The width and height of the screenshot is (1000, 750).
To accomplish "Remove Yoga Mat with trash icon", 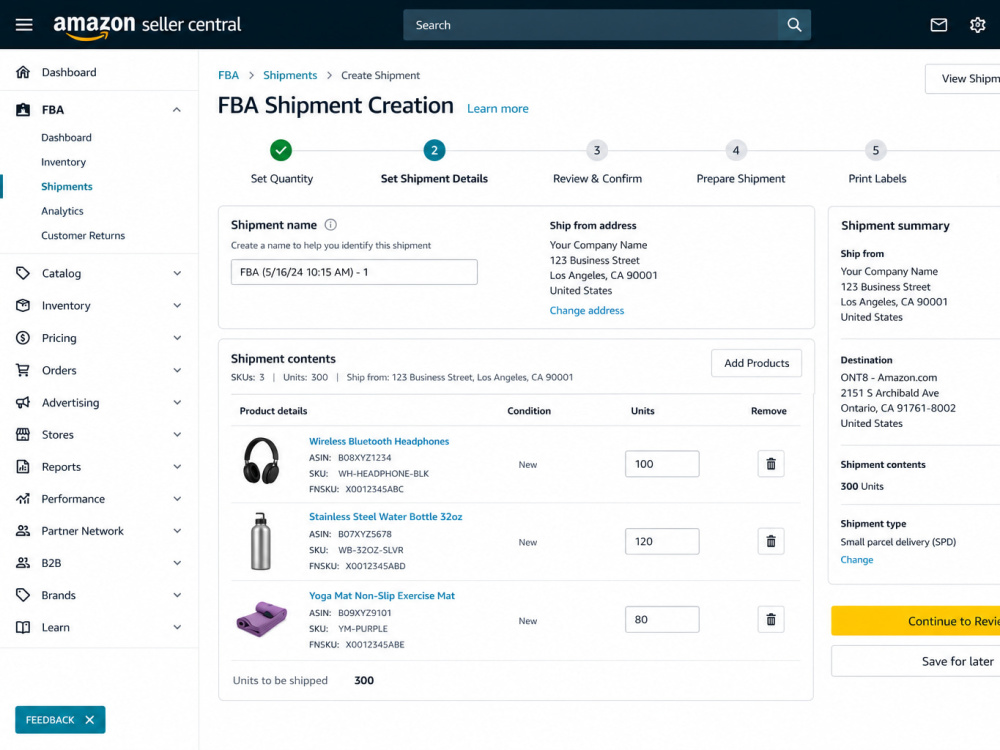I will (x=770, y=619).
